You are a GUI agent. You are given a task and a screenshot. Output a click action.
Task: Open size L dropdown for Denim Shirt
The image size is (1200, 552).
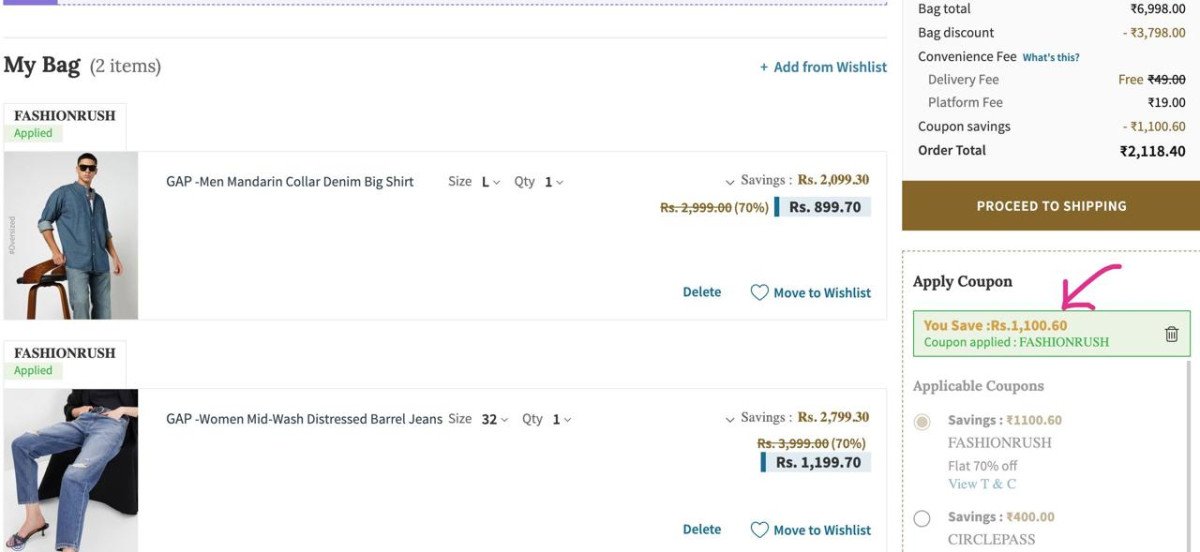click(490, 182)
